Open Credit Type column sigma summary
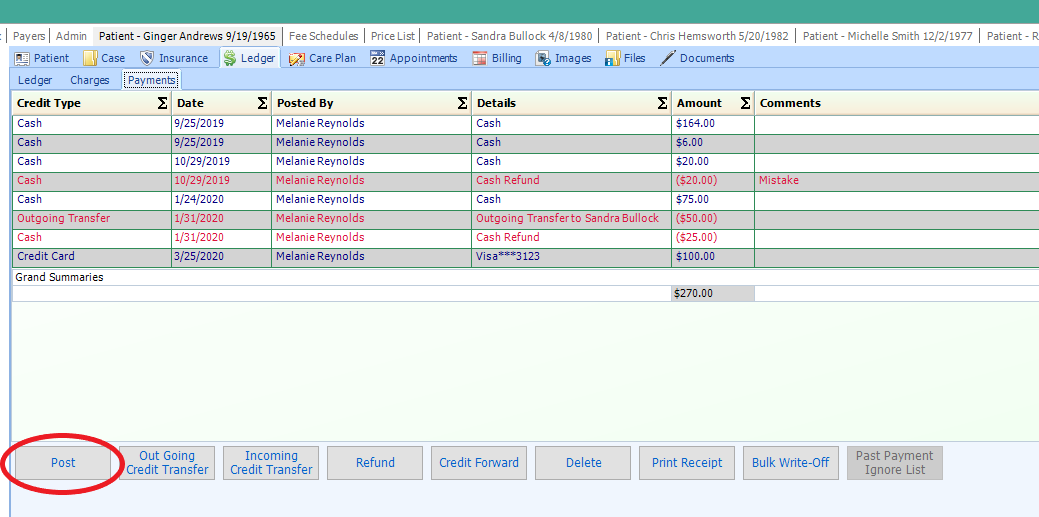Screen dimensions: 1039x517 coord(162,103)
